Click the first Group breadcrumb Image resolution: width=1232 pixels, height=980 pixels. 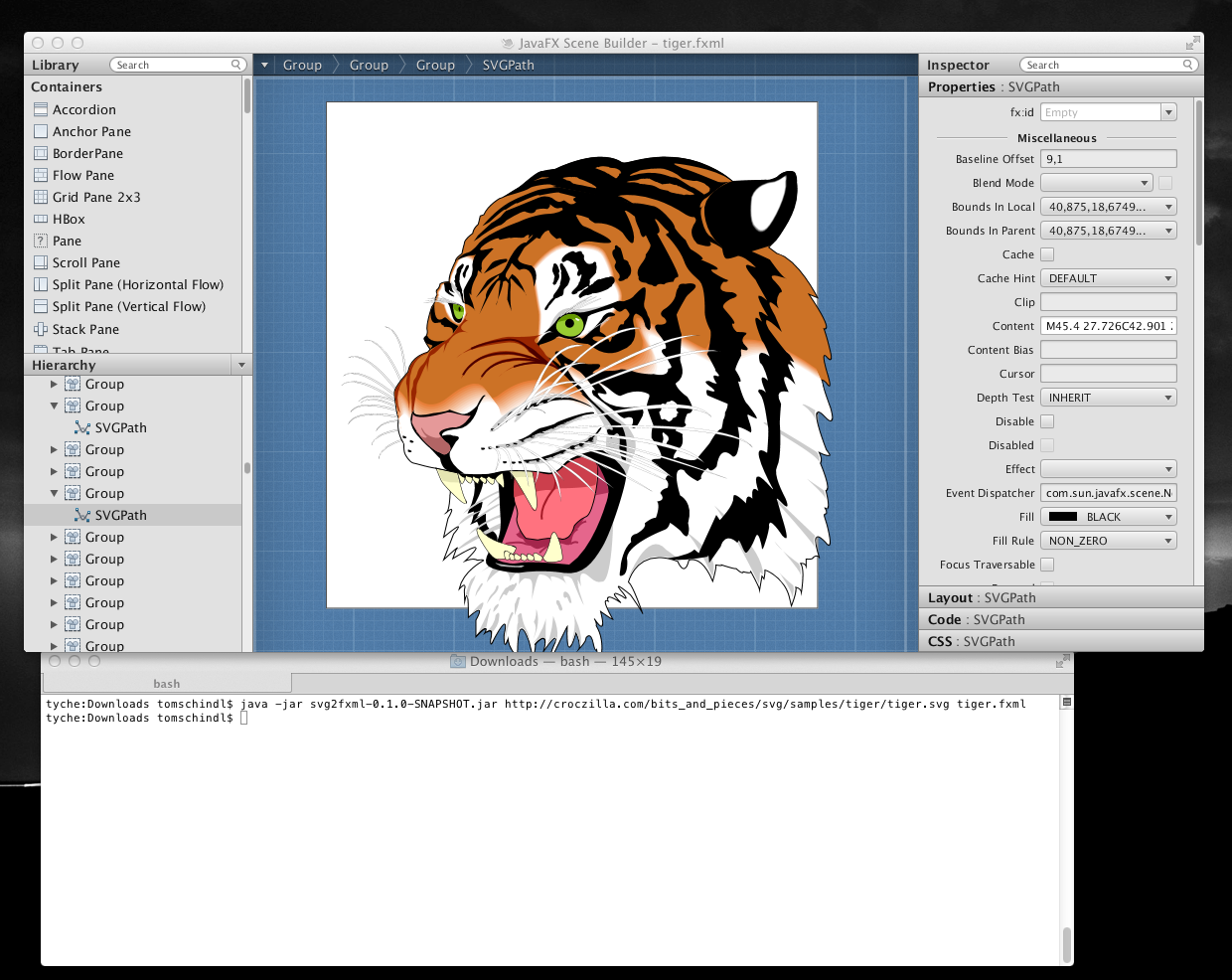point(302,65)
